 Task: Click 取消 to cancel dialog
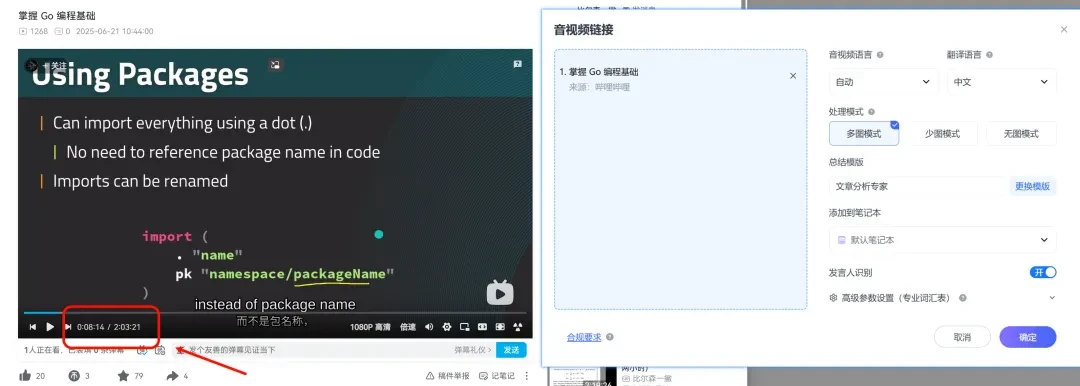pyautogui.click(x=962, y=337)
